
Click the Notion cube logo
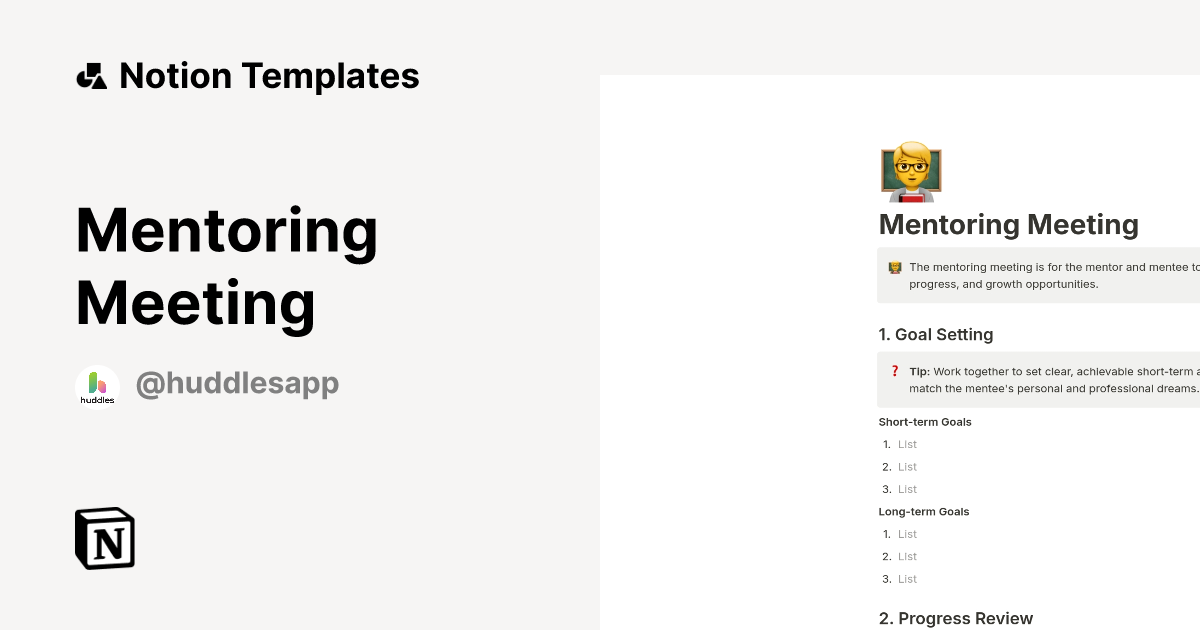pyautogui.click(x=105, y=538)
